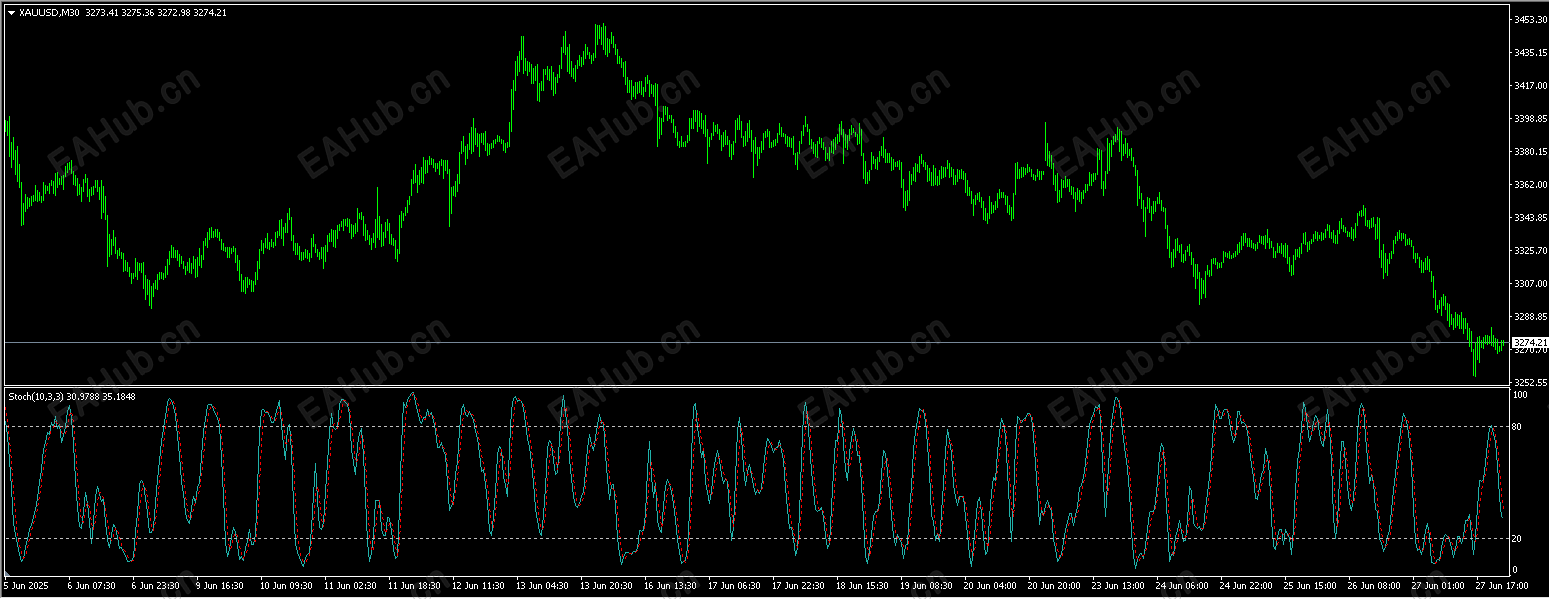Click the 20 Jun 20:00 time label

tap(1054, 586)
